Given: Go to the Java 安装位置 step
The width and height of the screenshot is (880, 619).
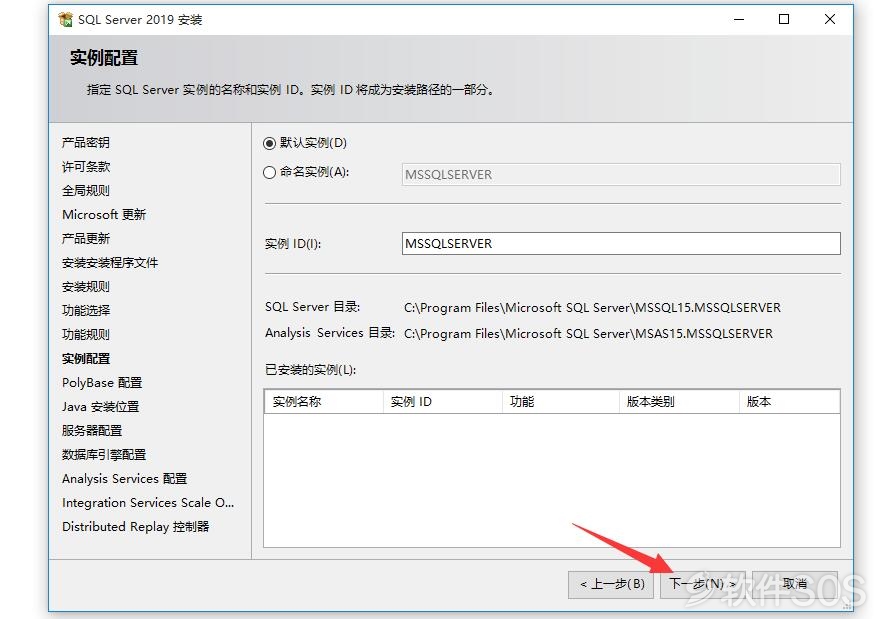Looking at the screenshot, I should (100, 407).
